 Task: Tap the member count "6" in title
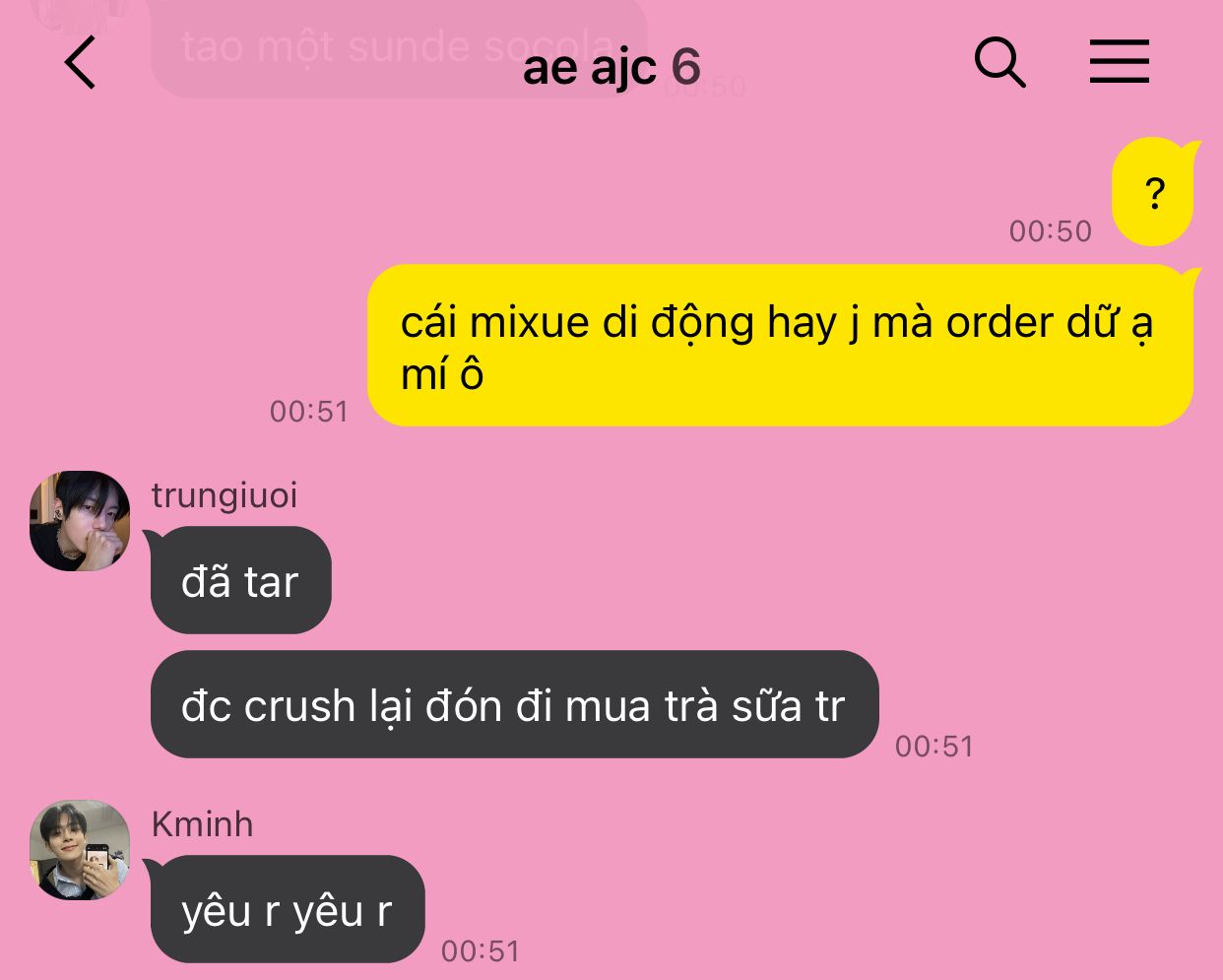pyautogui.click(x=686, y=67)
